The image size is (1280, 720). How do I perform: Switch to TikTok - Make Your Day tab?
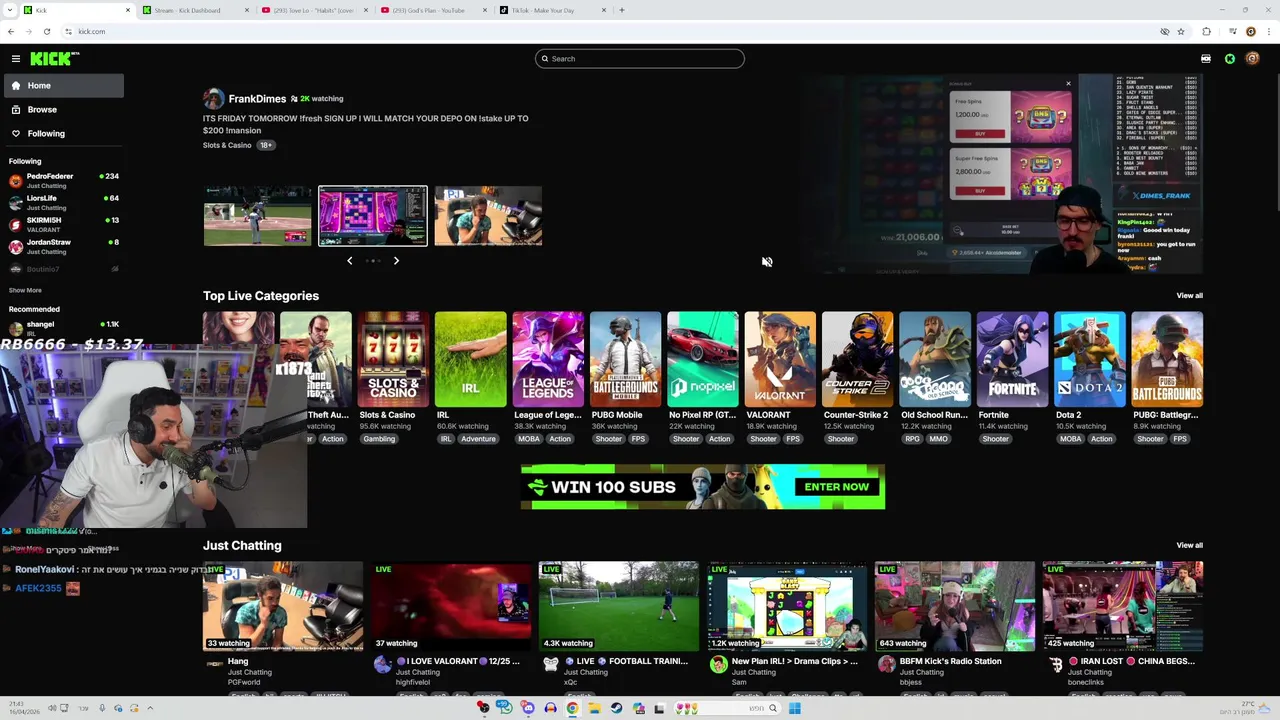tap(552, 10)
